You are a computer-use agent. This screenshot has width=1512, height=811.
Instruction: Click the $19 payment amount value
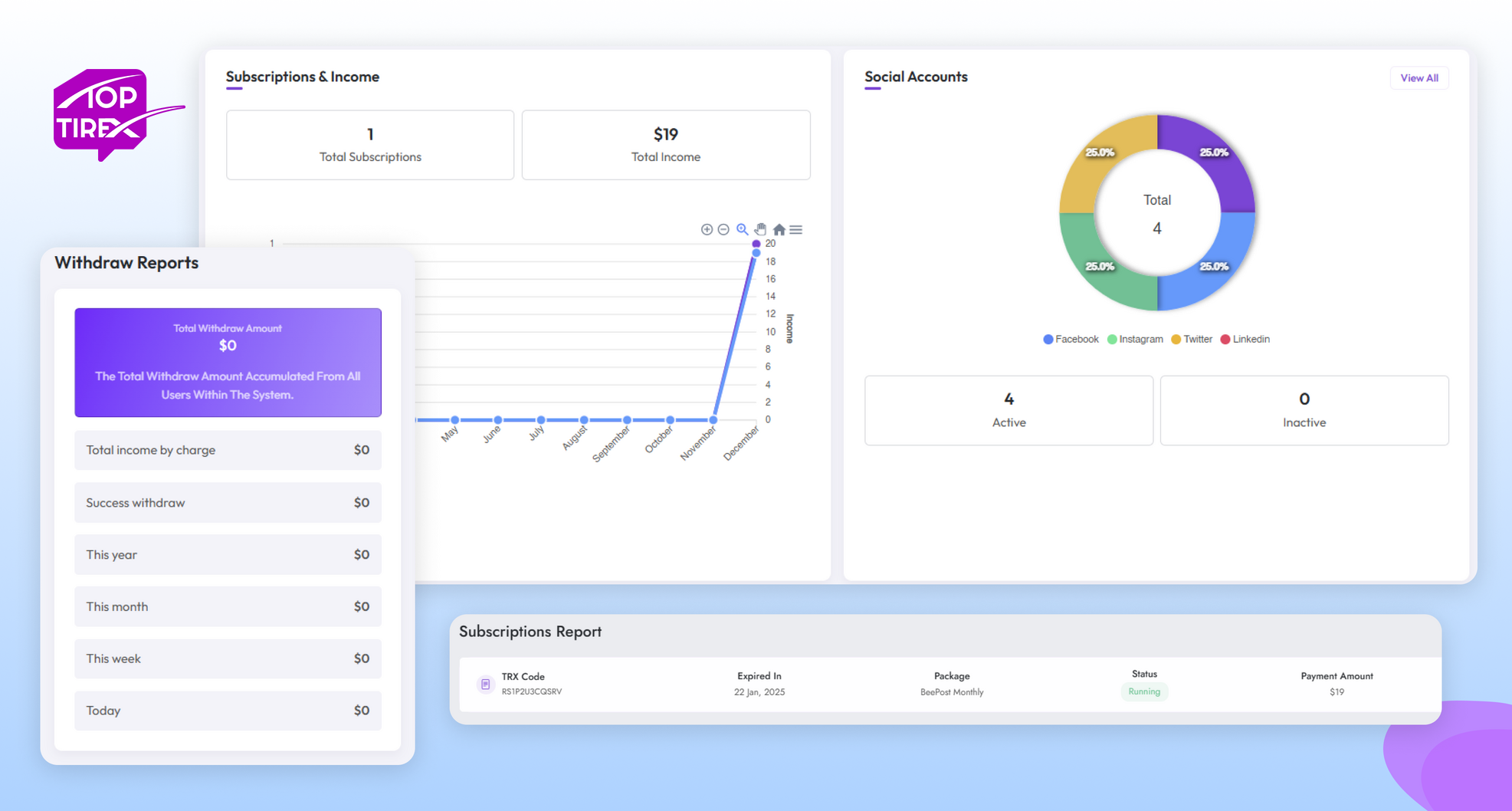[1337, 692]
